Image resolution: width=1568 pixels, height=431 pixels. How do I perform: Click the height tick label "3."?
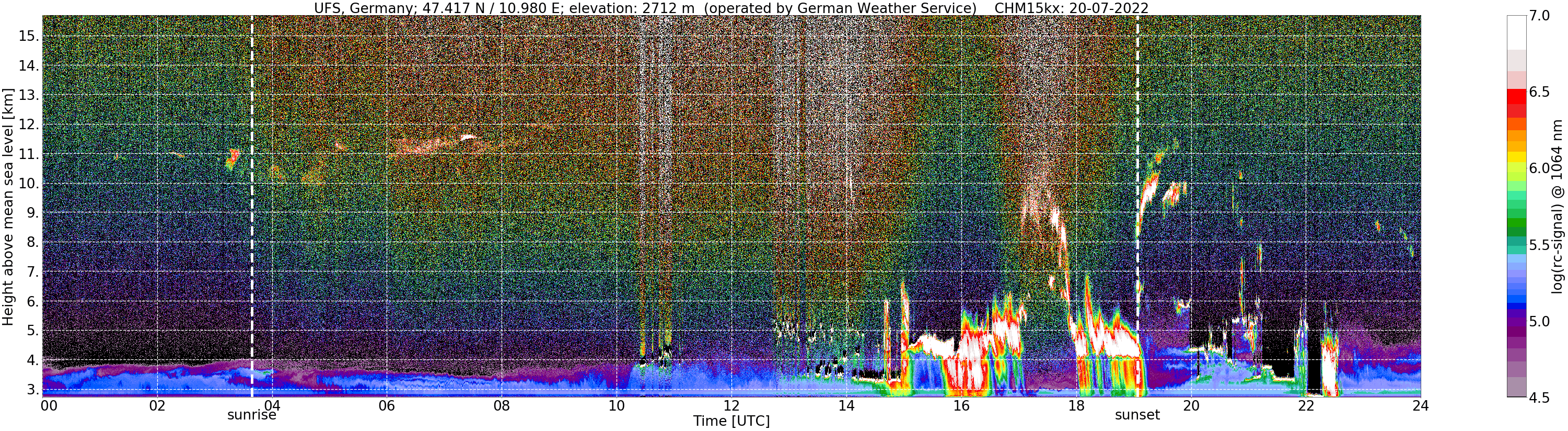[x=32, y=389]
